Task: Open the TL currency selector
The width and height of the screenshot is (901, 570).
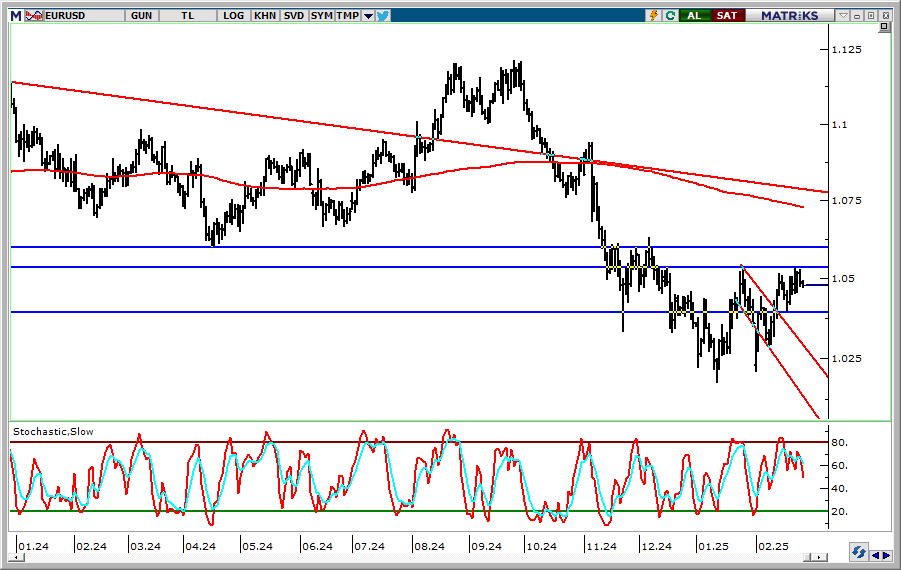Action: click(x=188, y=16)
